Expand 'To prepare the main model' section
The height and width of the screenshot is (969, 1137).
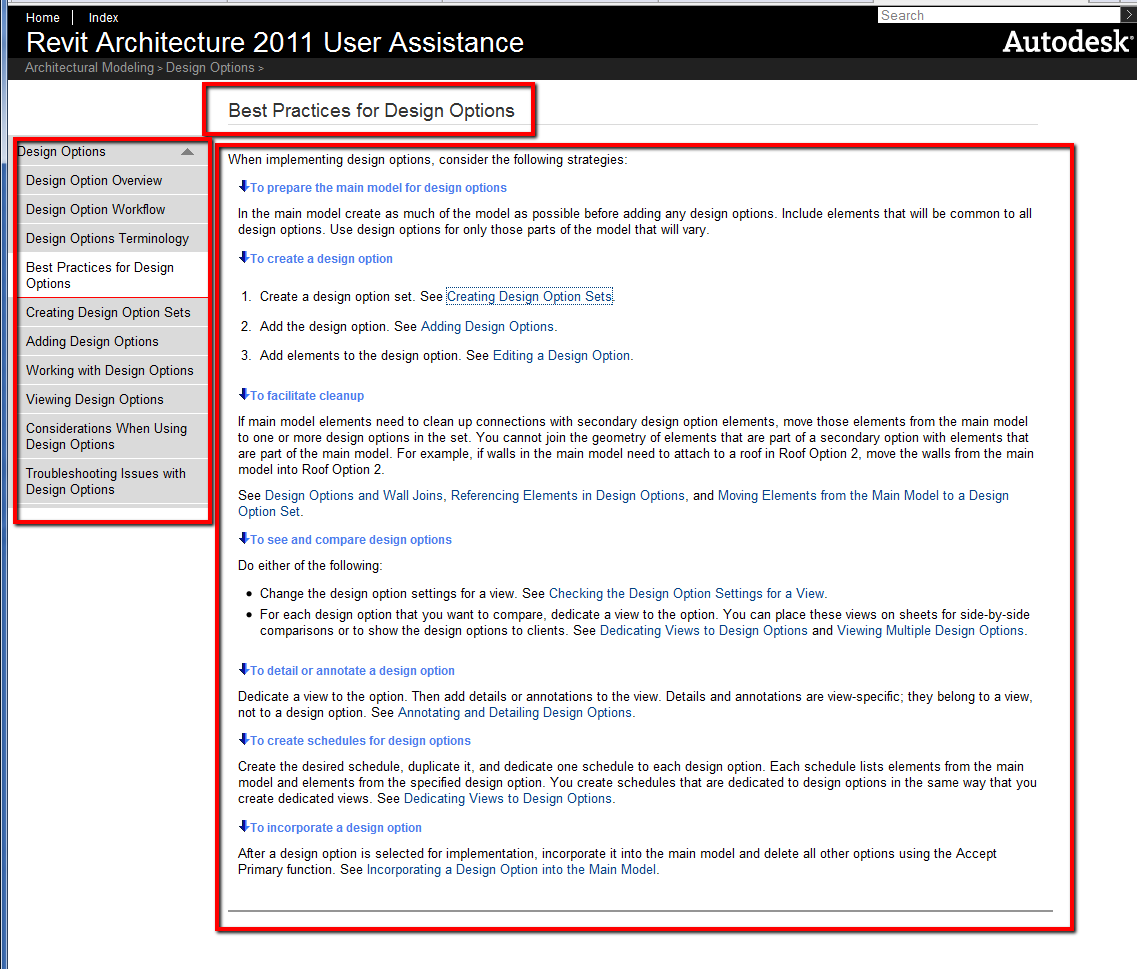[373, 187]
